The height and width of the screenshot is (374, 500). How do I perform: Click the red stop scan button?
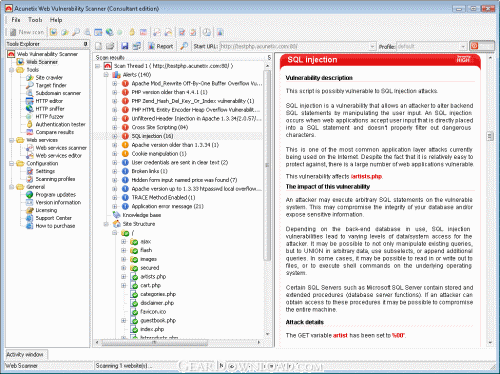[482, 46]
